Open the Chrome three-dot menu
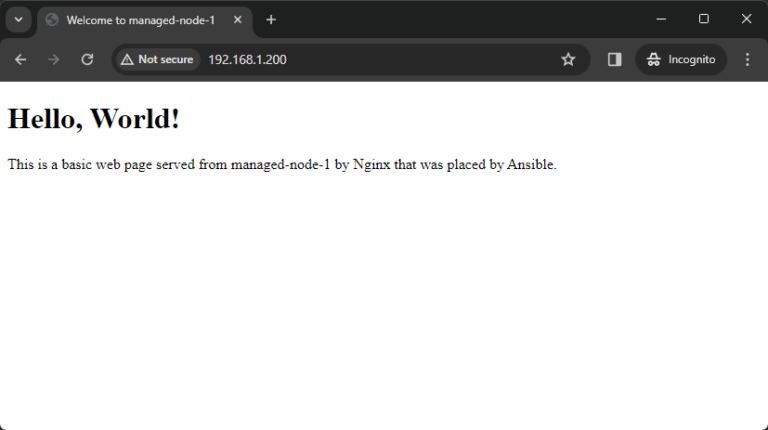This screenshot has height=430, width=768. click(x=747, y=60)
